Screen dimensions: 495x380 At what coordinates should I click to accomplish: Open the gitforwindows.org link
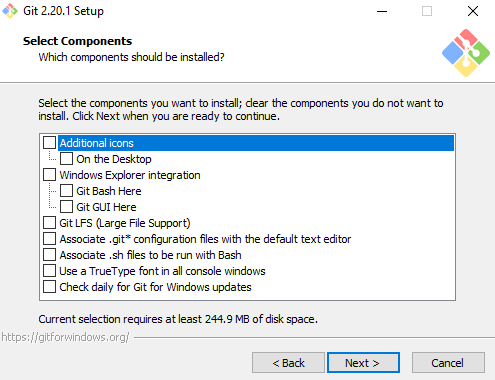(65, 337)
